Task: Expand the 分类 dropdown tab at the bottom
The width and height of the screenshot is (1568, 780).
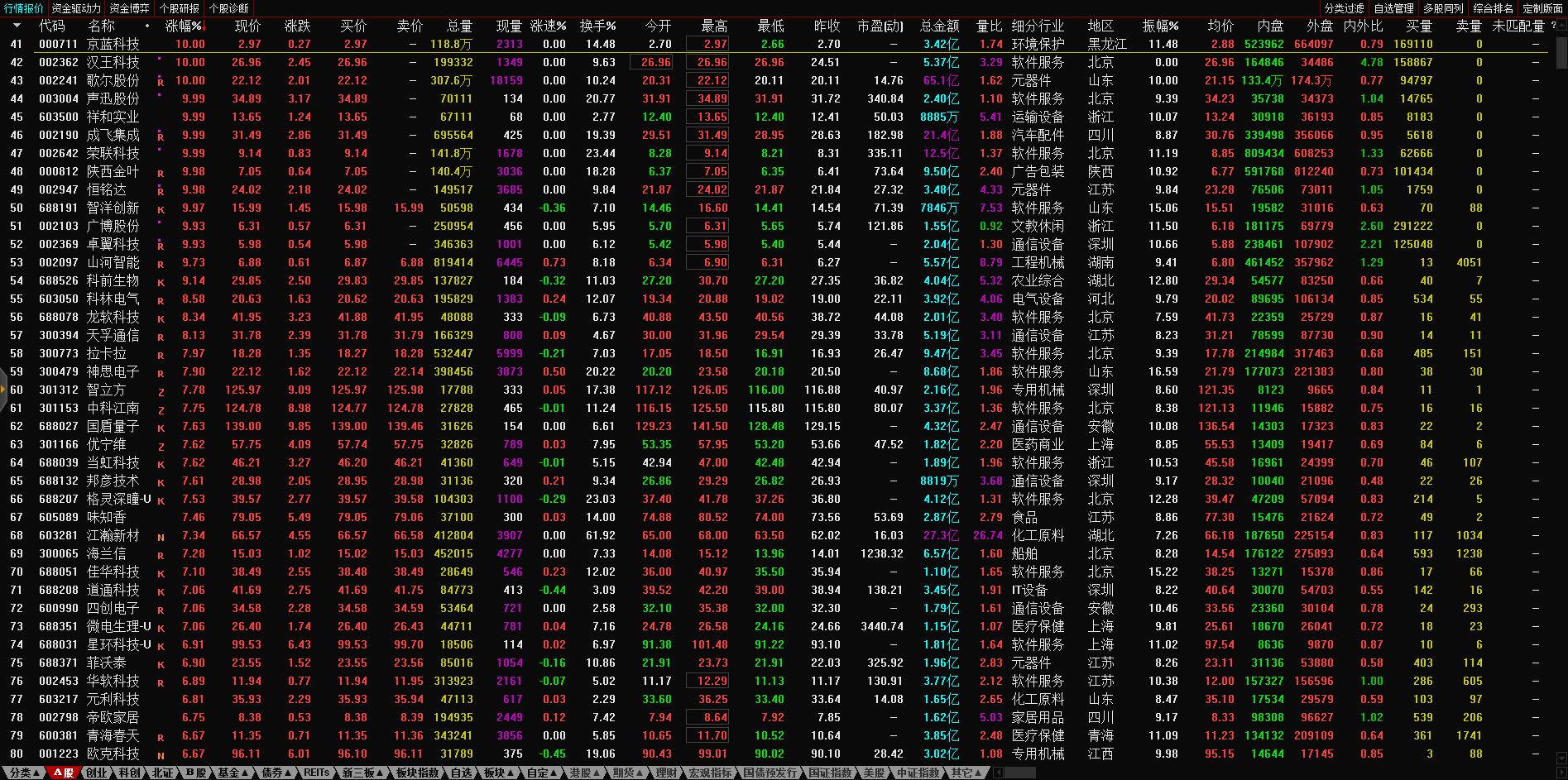Action: (x=22, y=773)
